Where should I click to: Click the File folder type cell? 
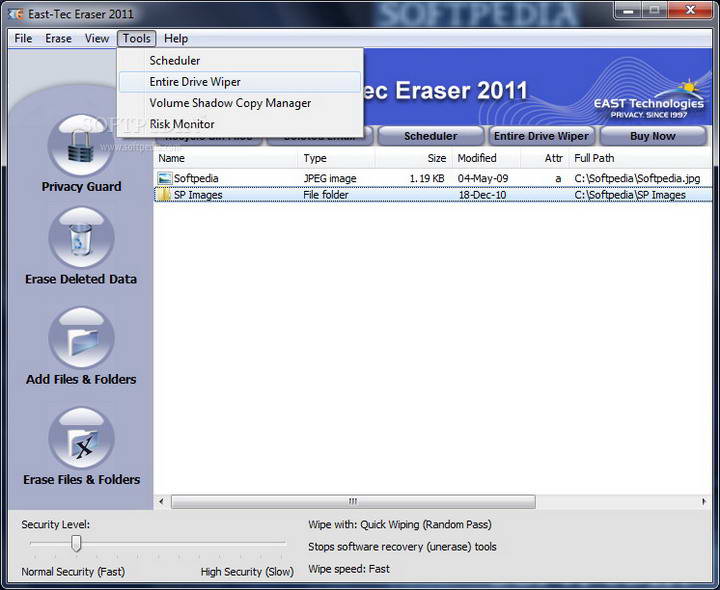click(x=326, y=195)
